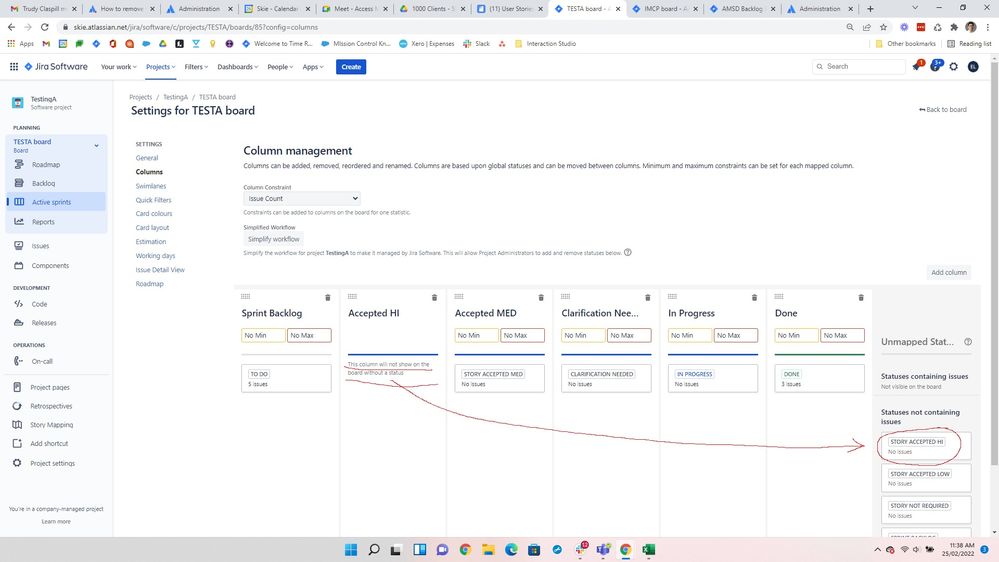Viewport: 999px width, 562px height.
Task: Click the Add column button
Action: coord(949,272)
